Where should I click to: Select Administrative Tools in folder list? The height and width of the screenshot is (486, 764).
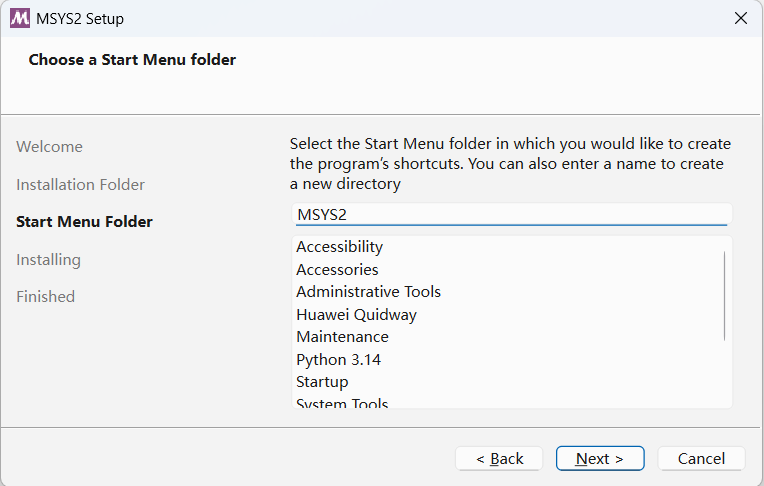[x=368, y=292]
